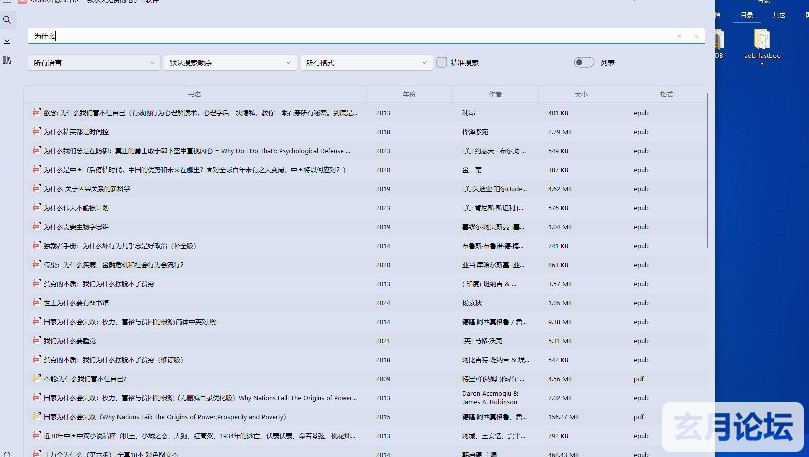This screenshot has height=457, width=809.
Task: Select the underlined tab in the desktop window
Action: 747,15
